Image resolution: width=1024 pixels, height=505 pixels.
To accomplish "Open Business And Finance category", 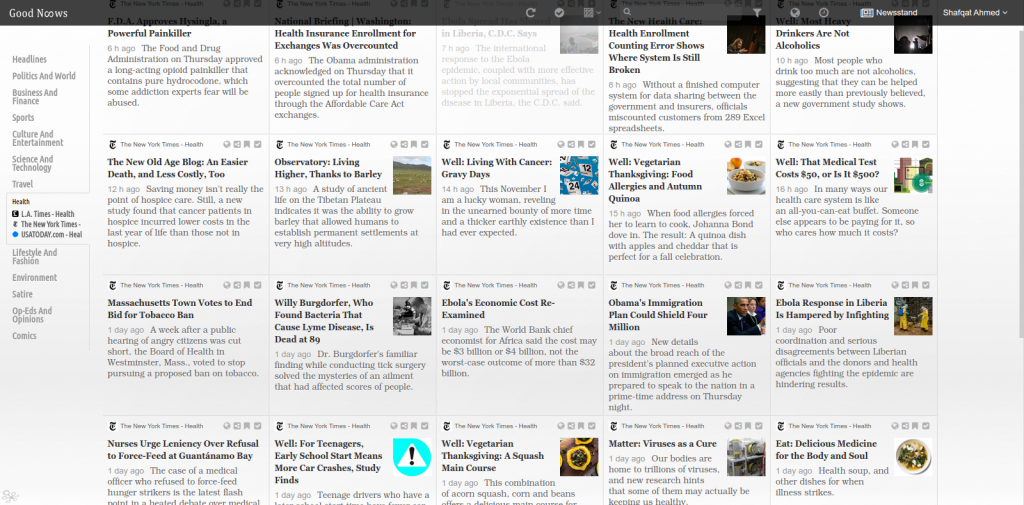I will [35, 97].
